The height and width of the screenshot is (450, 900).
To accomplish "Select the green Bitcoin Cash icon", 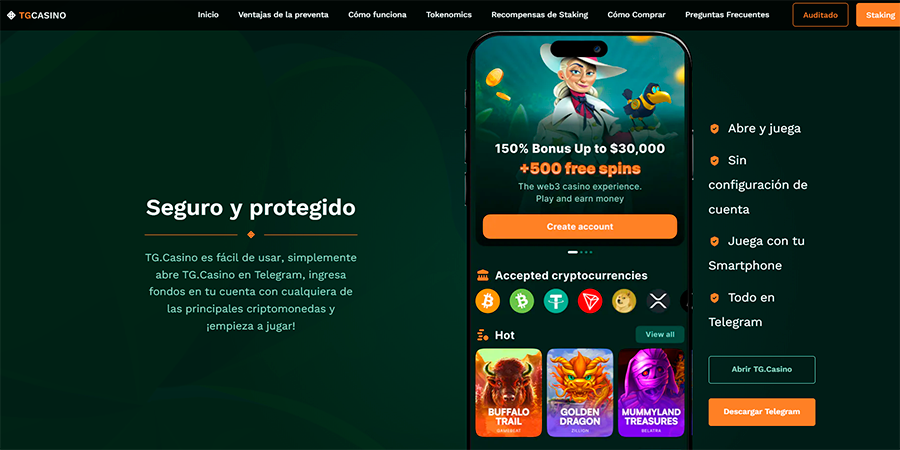I will (522, 301).
